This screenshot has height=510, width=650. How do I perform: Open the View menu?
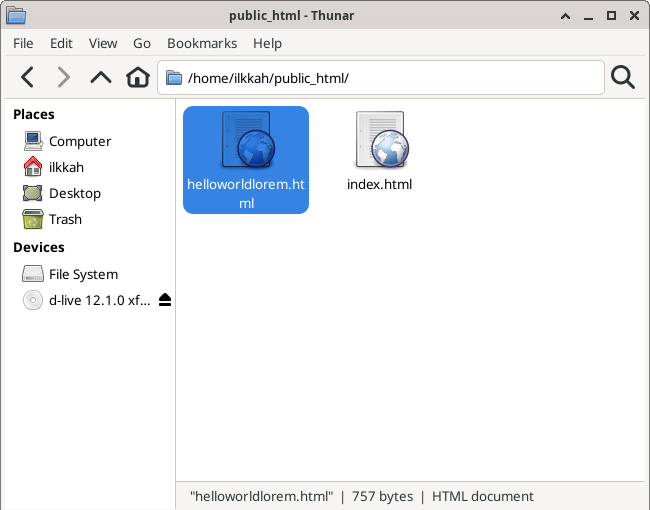(103, 43)
